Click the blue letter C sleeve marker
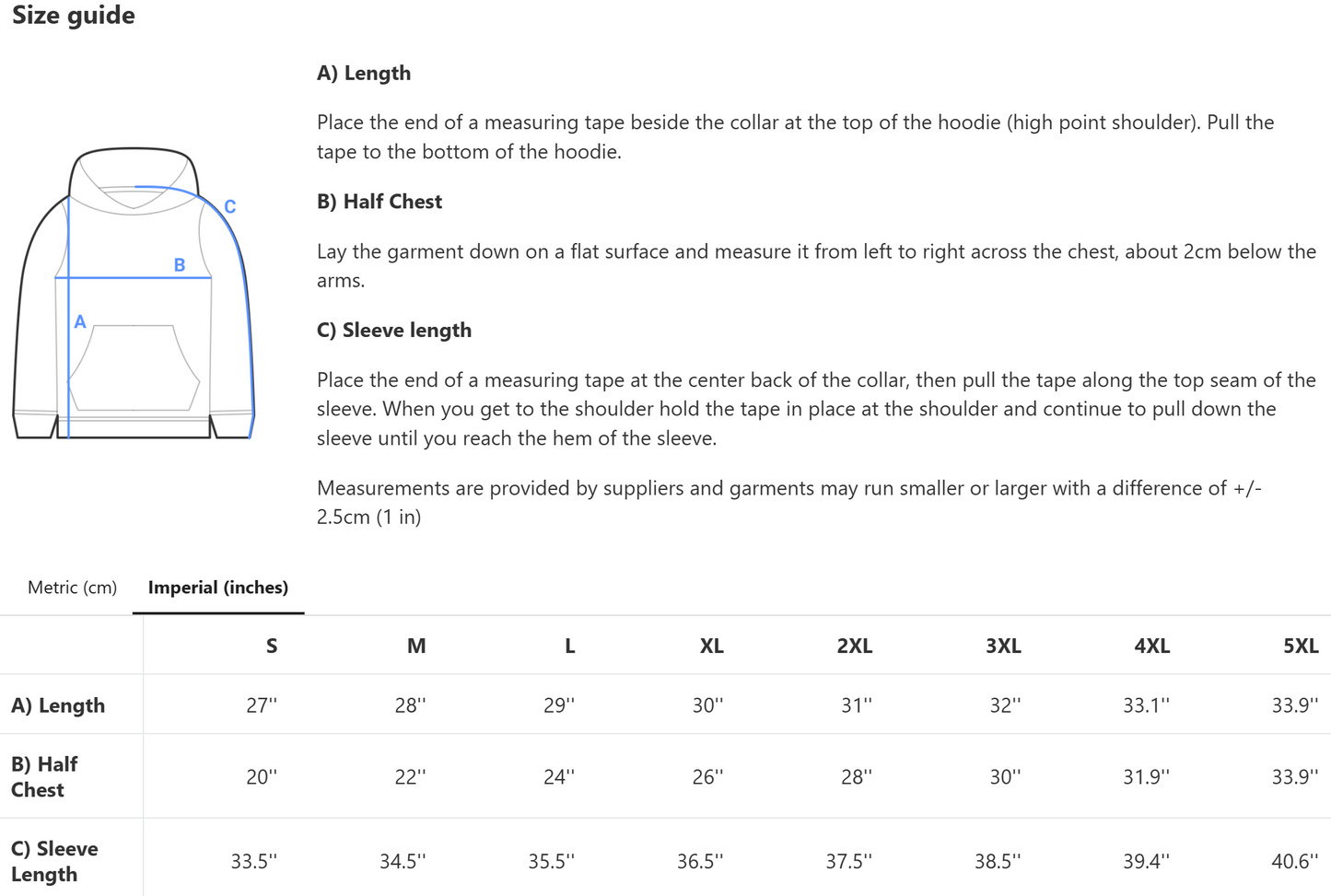The width and height of the screenshot is (1331, 896). 230,206
